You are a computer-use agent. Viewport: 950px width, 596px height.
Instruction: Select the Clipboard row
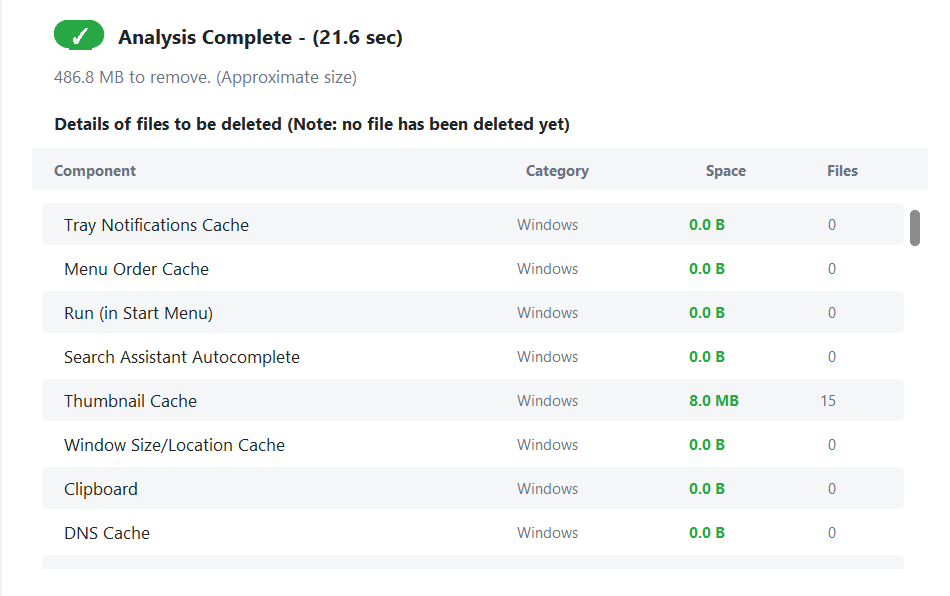pyautogui.click(x=473, y=488)
